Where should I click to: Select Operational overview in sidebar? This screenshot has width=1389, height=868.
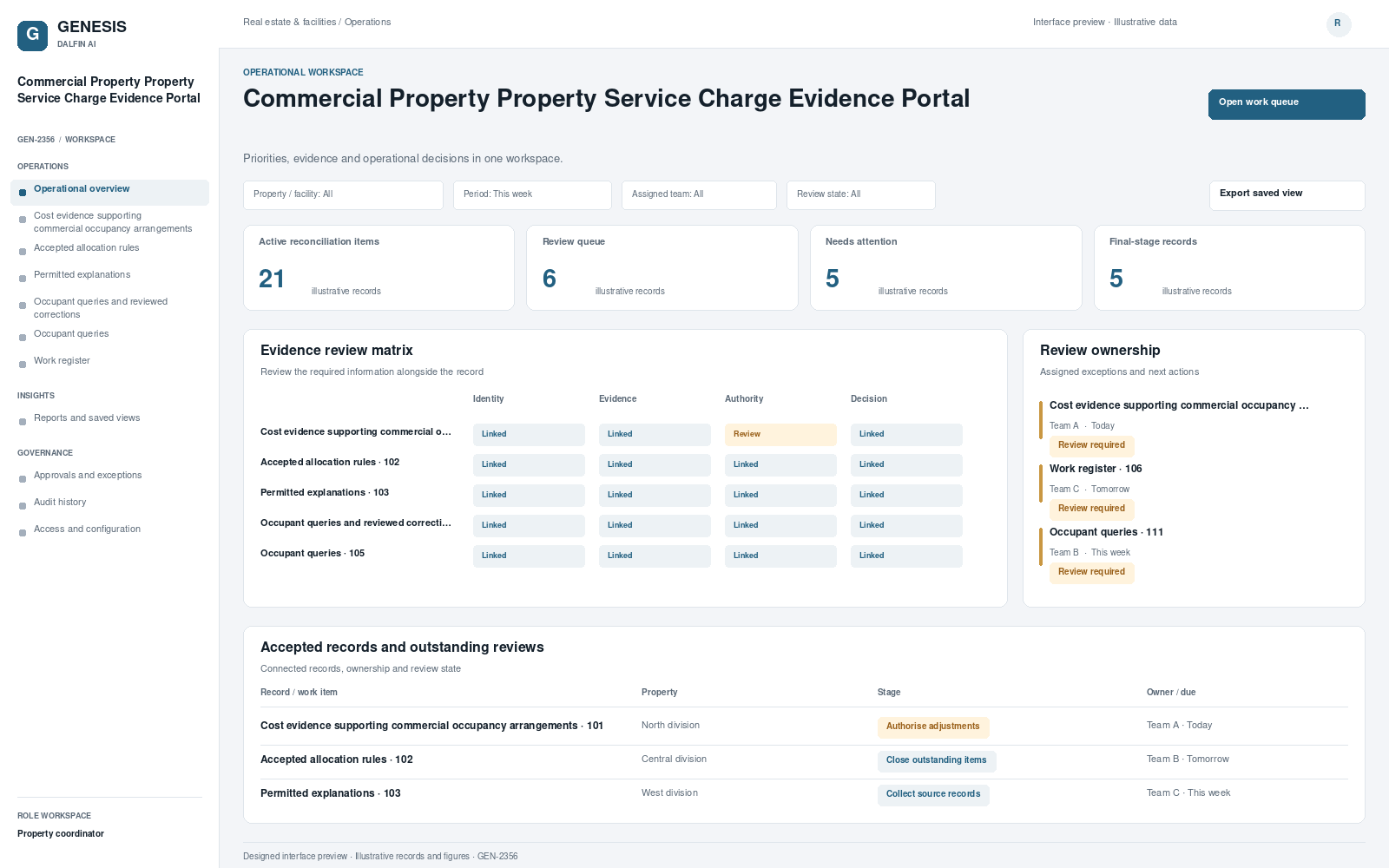109,192
